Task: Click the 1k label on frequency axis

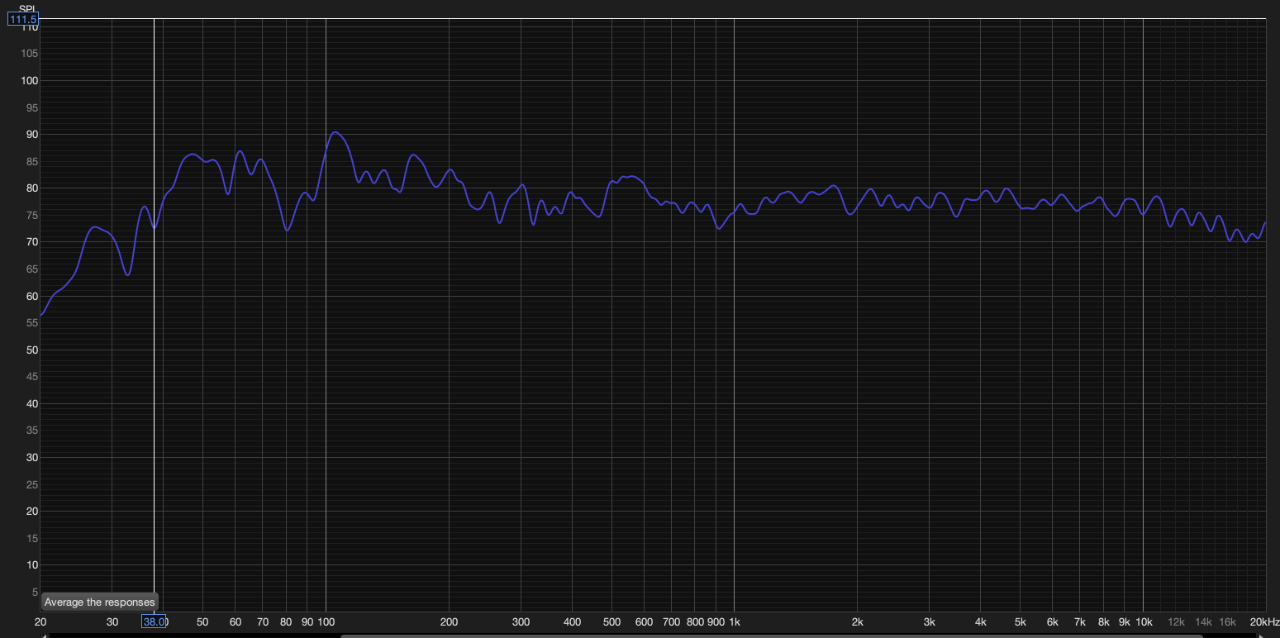Action: (x=734, y=622)
